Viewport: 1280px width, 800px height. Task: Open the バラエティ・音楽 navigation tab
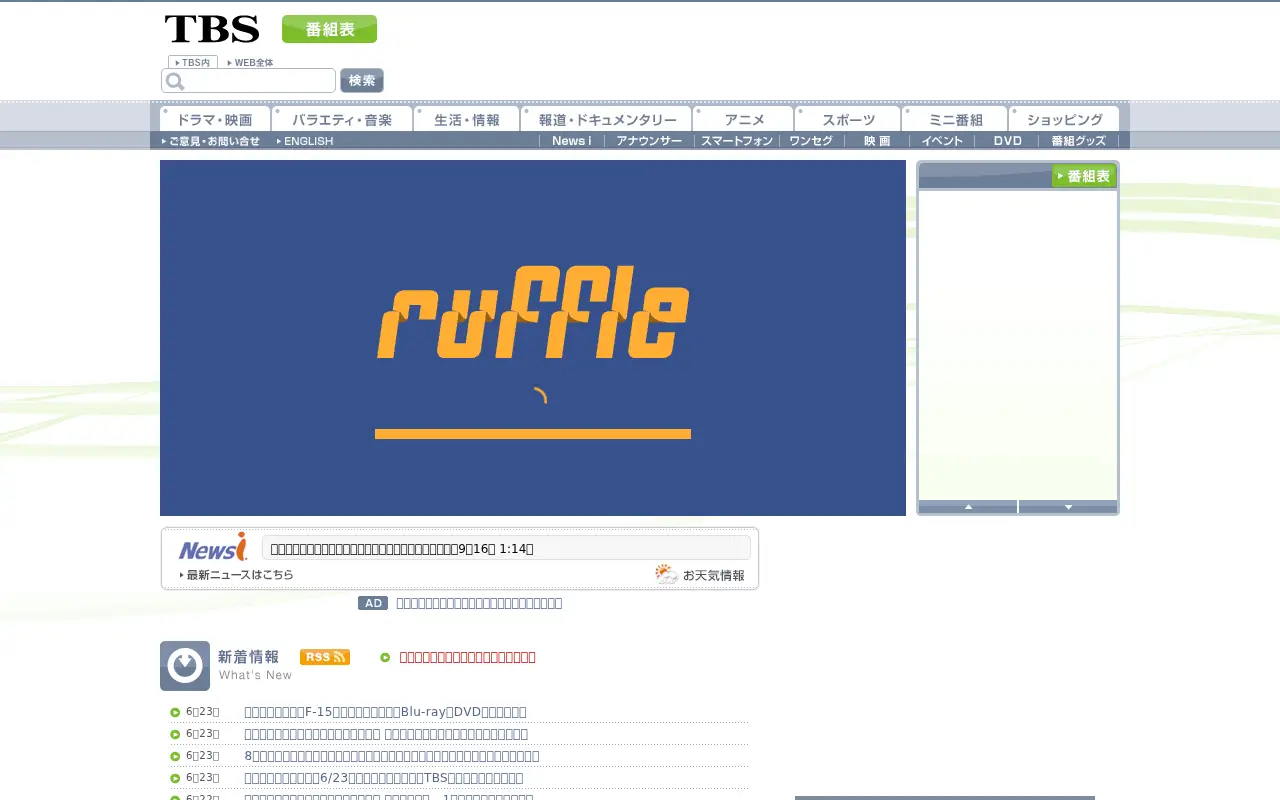pos(342,119)
